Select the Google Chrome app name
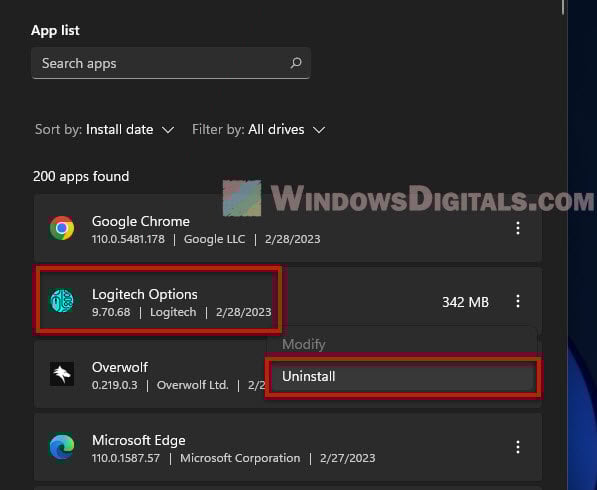597x490 pixels. [140, 221]
